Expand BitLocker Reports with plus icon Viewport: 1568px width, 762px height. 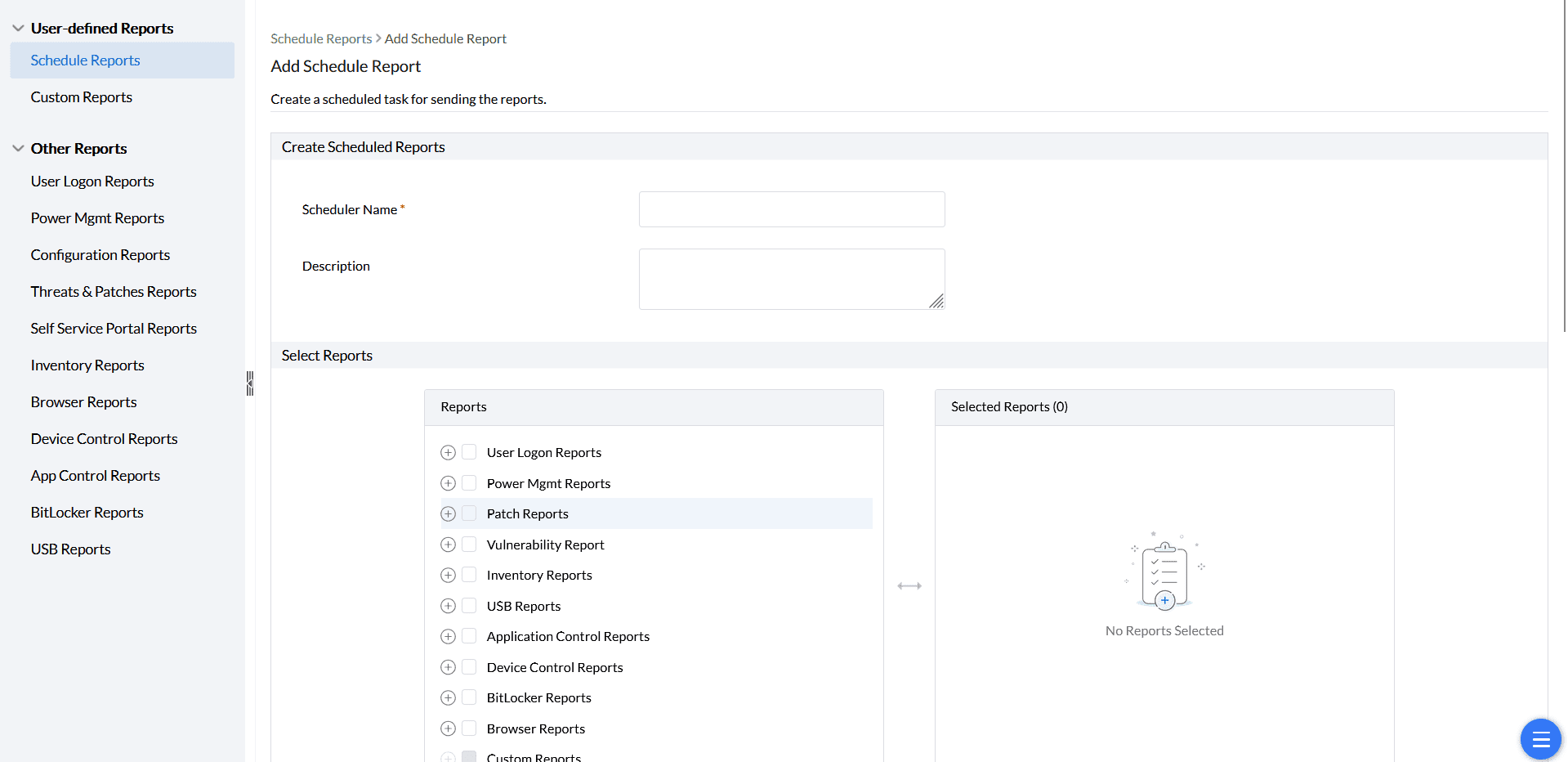pyautogui.click(x=448, y=698)
